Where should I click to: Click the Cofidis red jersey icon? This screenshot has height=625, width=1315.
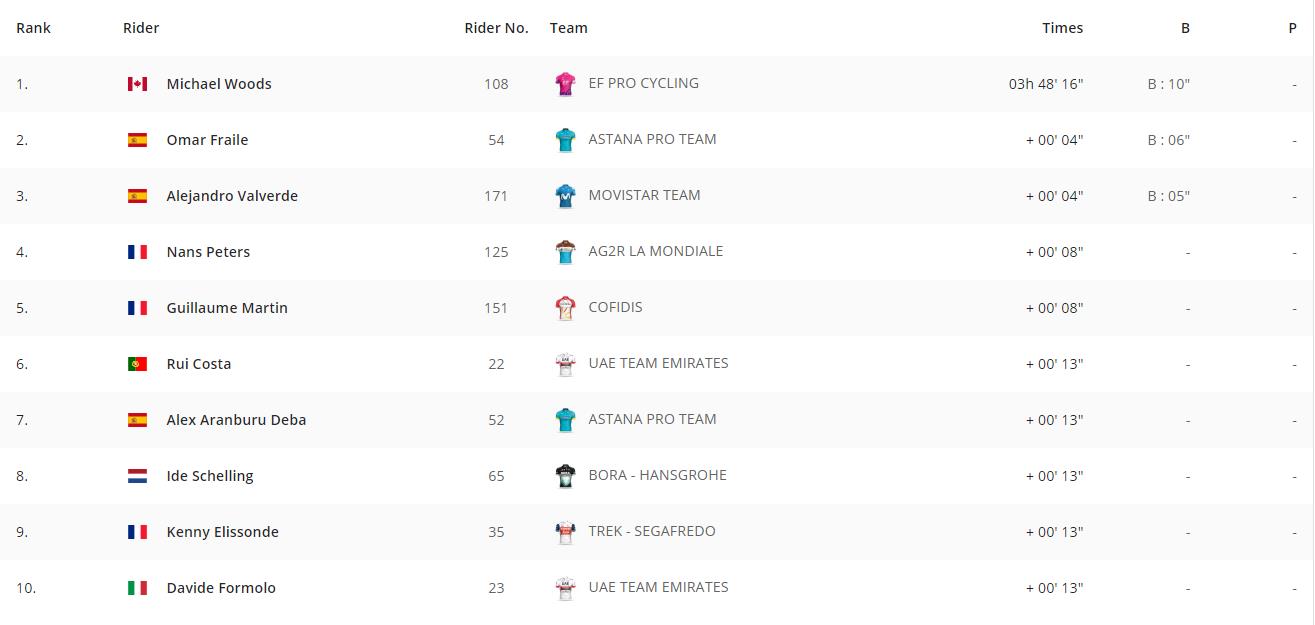565,308
